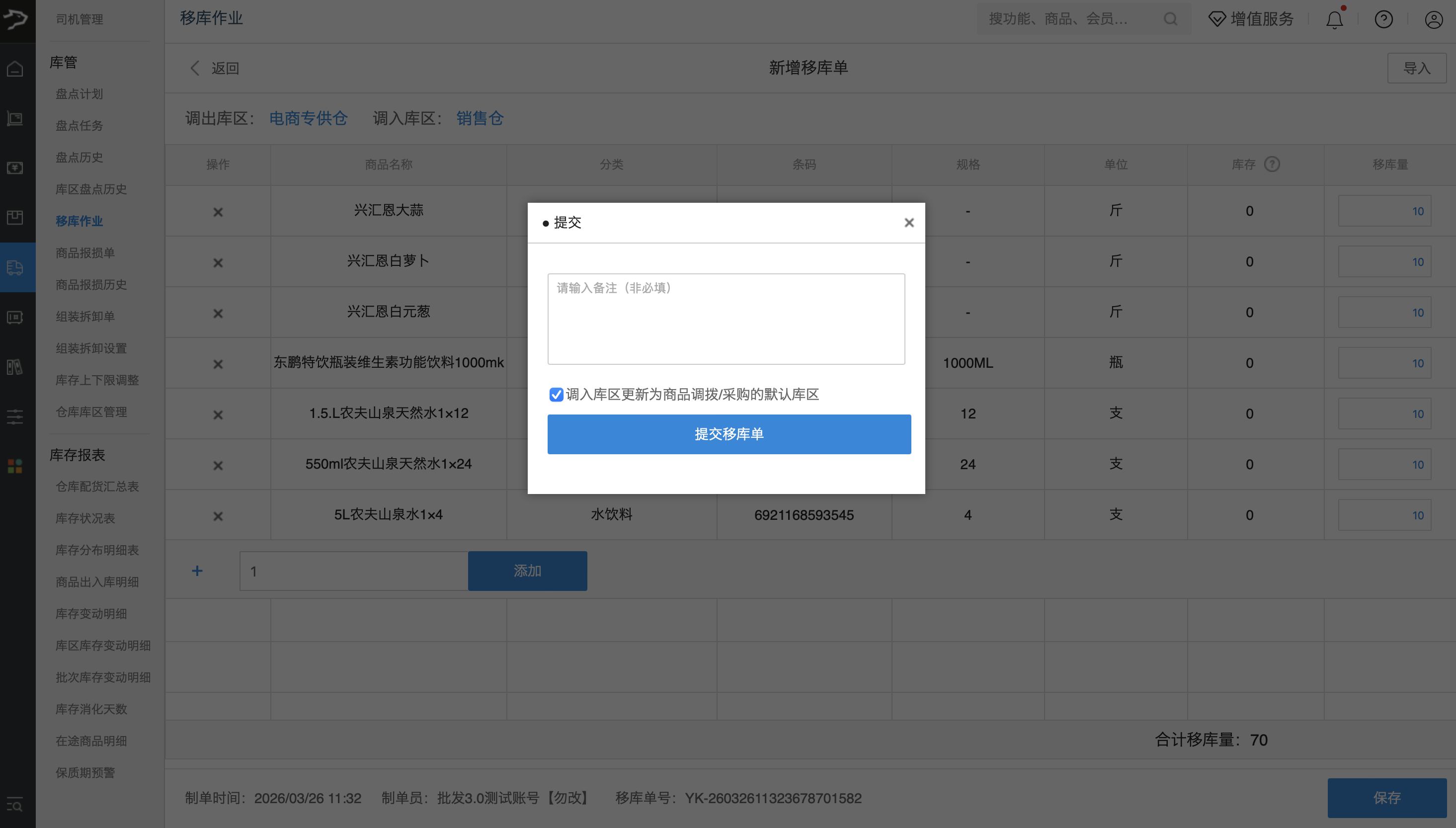Click the 保存 button at bottom right
Image resolution: width=1456 pixels, height=828 pixels.
pyautogui.click(x=1387, y=798)
